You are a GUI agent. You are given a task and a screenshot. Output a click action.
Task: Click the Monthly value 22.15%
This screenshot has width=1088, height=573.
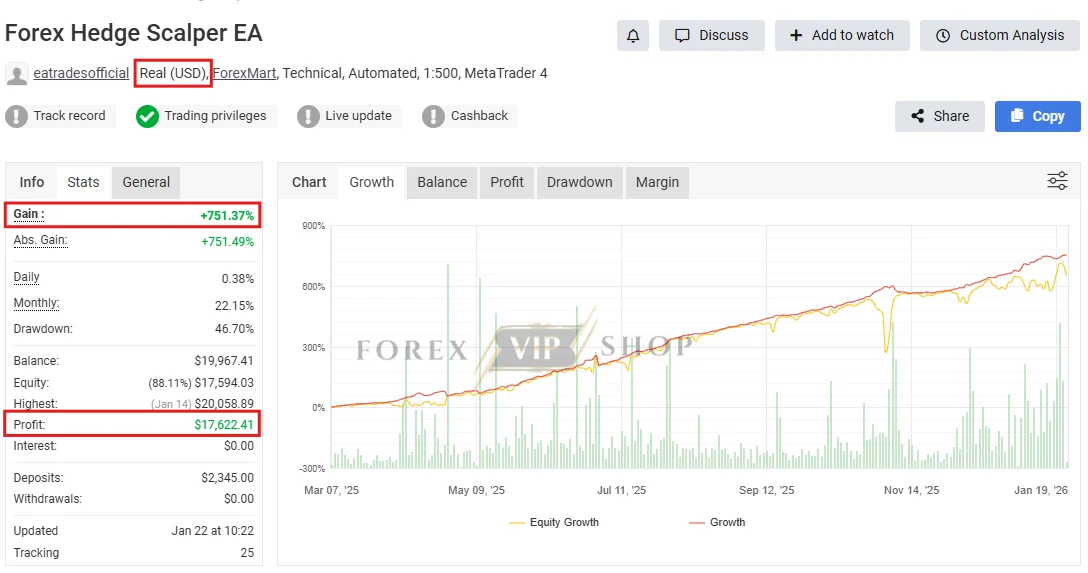[235, 306]
